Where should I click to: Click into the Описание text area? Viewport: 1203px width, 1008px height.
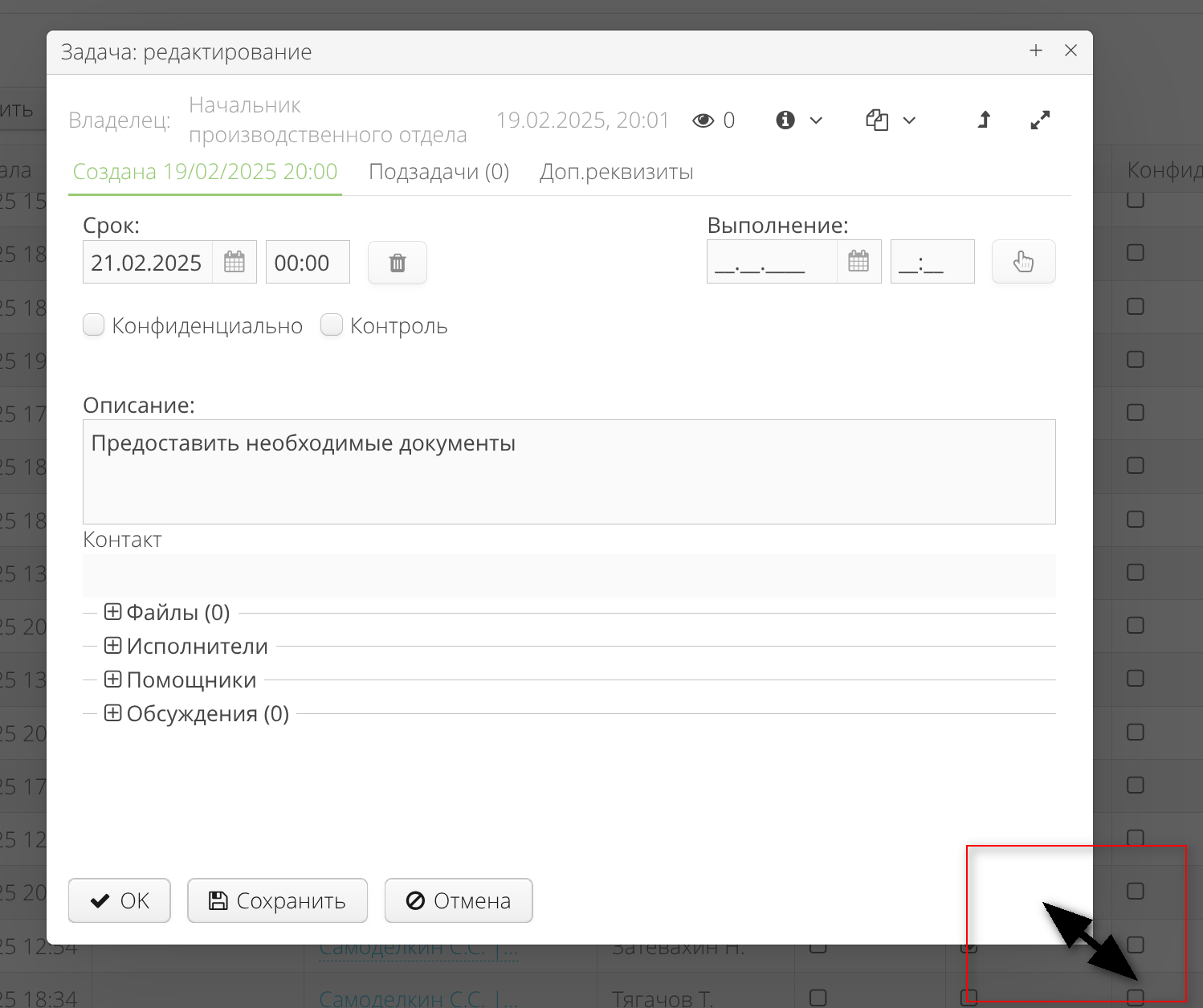click(x=569, y=472)
